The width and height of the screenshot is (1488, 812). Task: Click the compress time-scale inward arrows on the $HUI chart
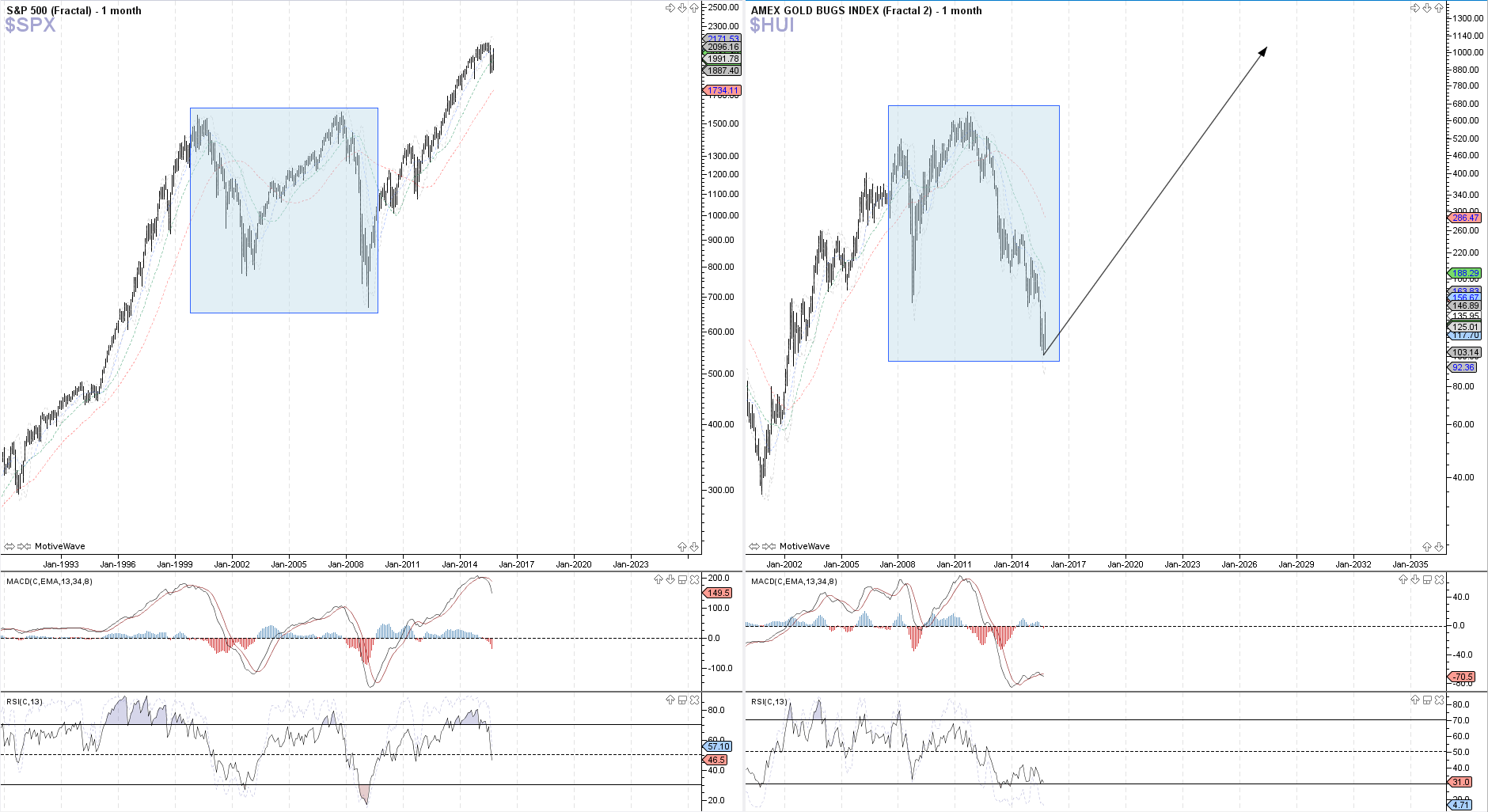click(769, 546)
